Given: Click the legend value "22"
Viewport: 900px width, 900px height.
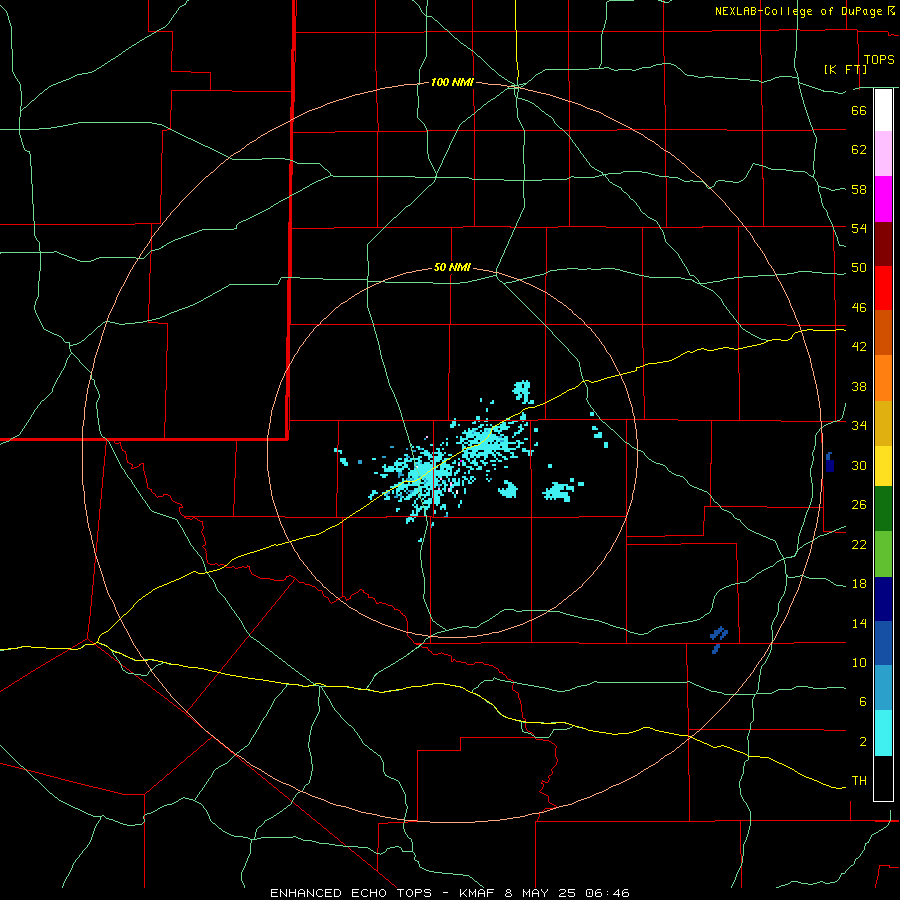Looking at the screenshot, I should point(859,544).
